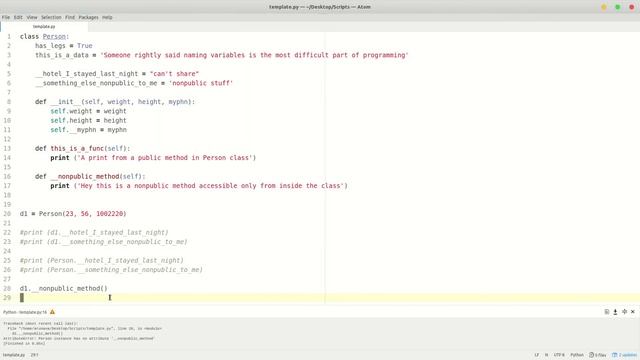Open the 2 updates notice in status bar
Image resolution: width=640 pixels, height=360 pixels.
point(624,355)
